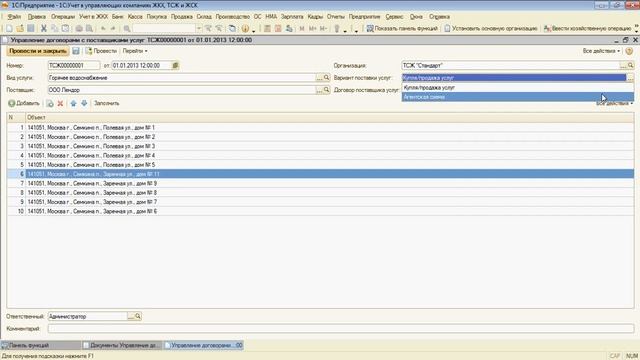Image resolution: width=640 pixels, height=360 pixels.
Task: Click the M memory button in toolbar
Action: [302, 29]
